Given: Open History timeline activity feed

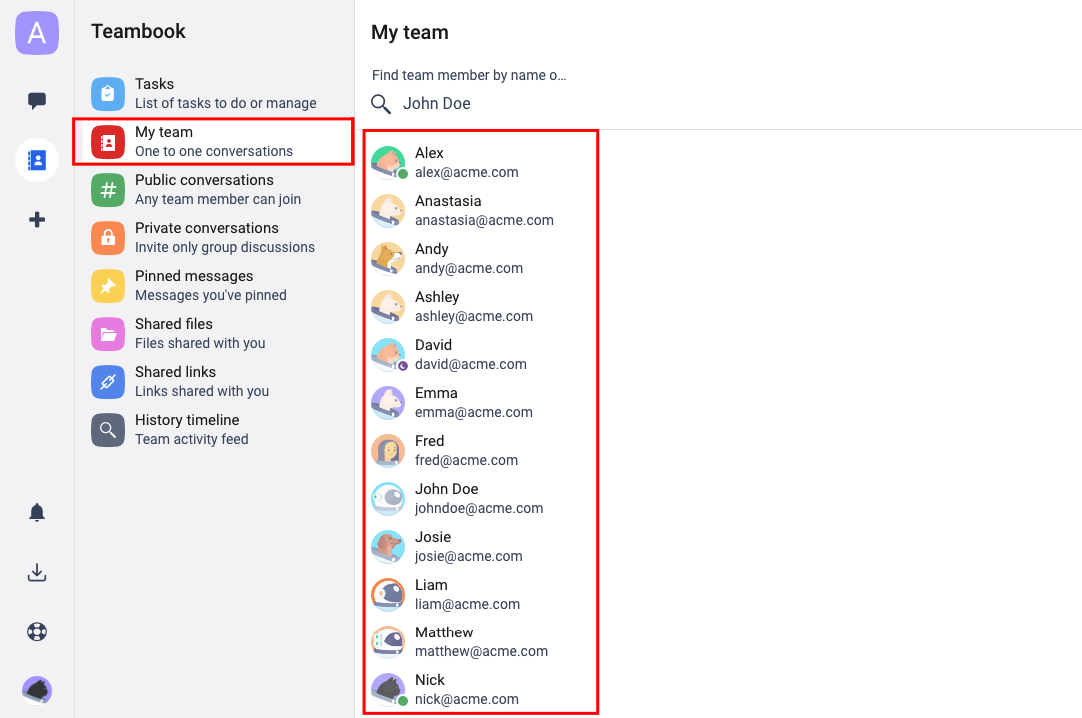Looking at the screenshot, I should (214, 430).
